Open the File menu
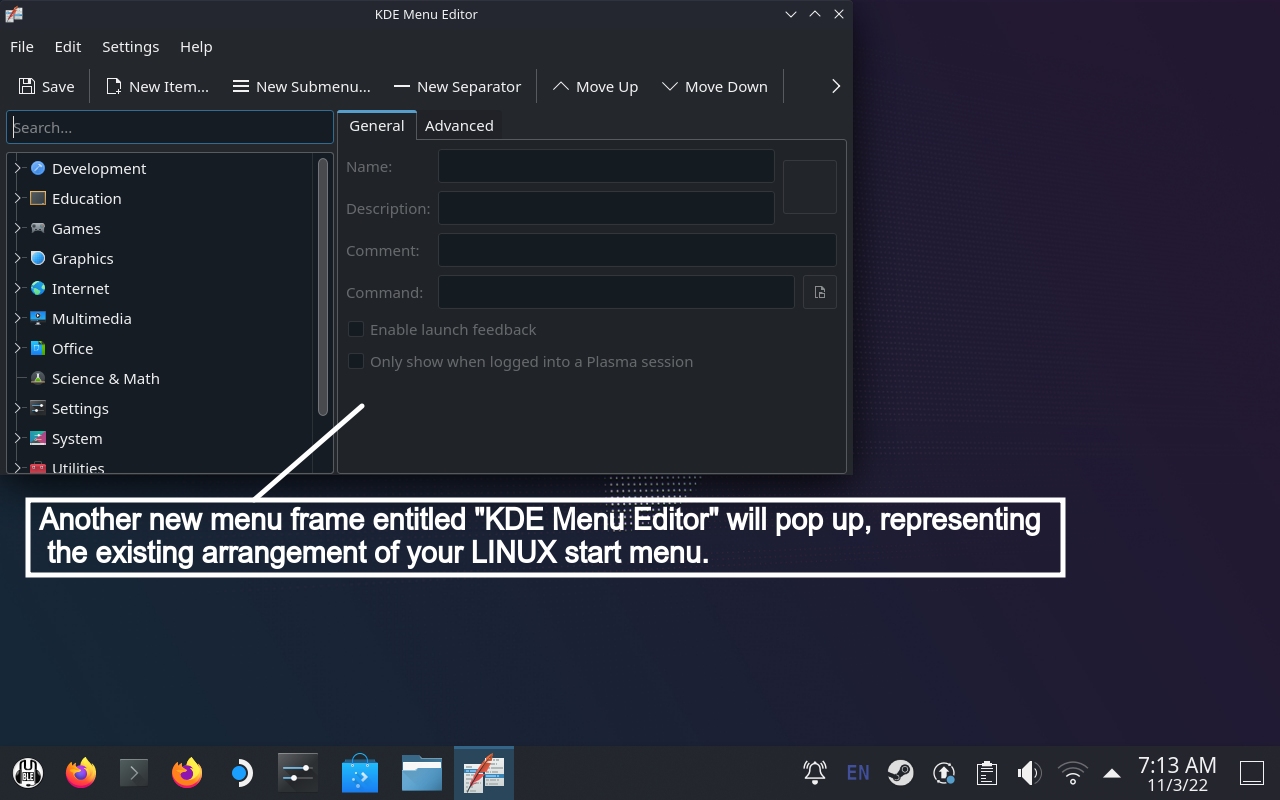Viewport: 1280px width, 800px height. pos(22,46)
